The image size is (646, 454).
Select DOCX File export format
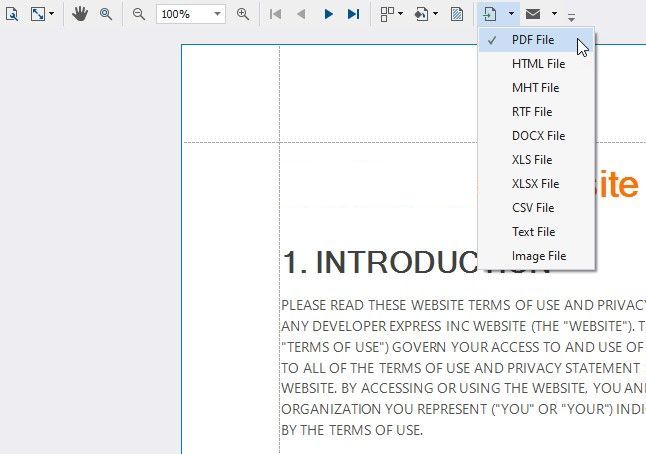538,136
